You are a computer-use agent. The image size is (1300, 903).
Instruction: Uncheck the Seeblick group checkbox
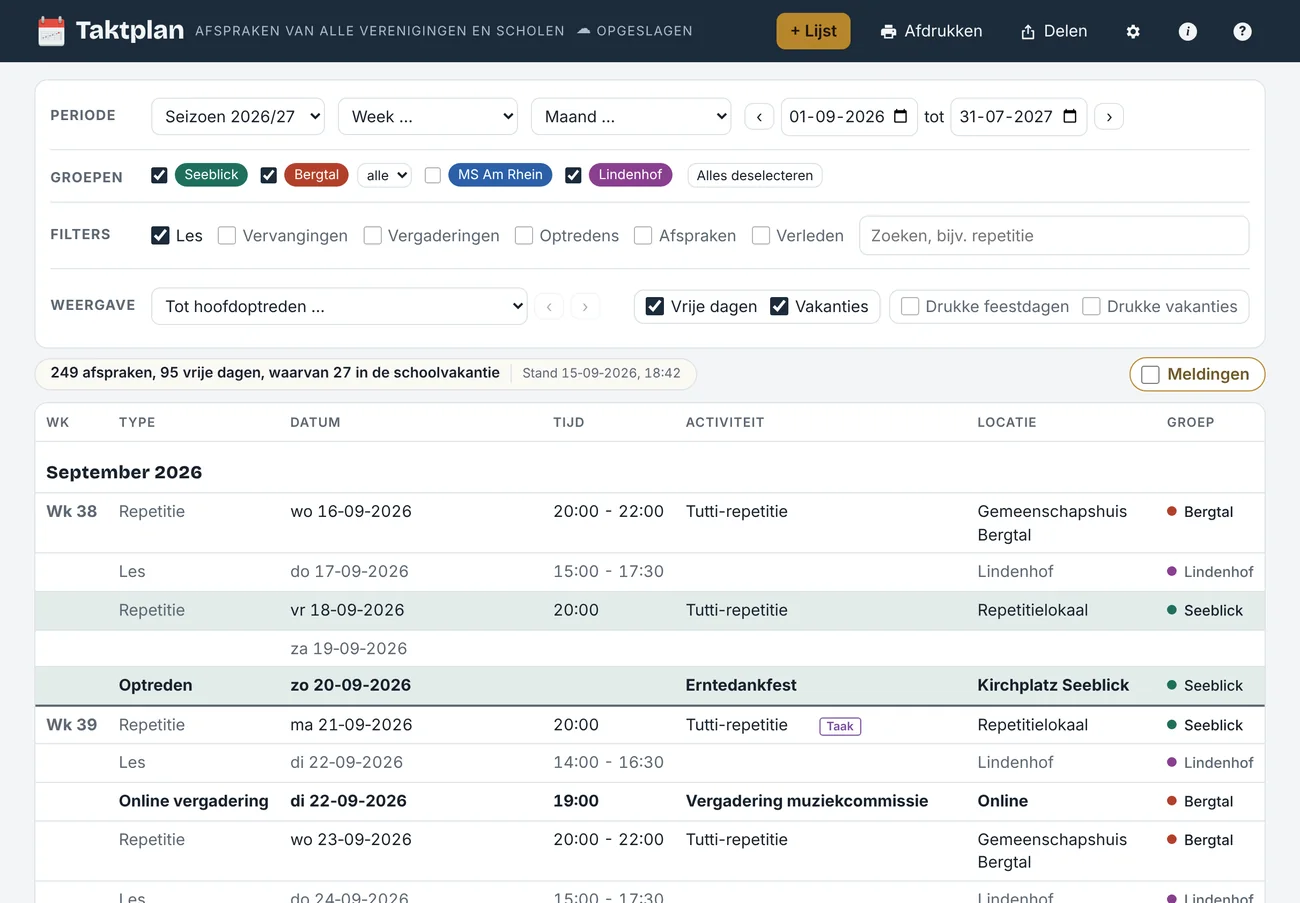(x=159, y=175)
